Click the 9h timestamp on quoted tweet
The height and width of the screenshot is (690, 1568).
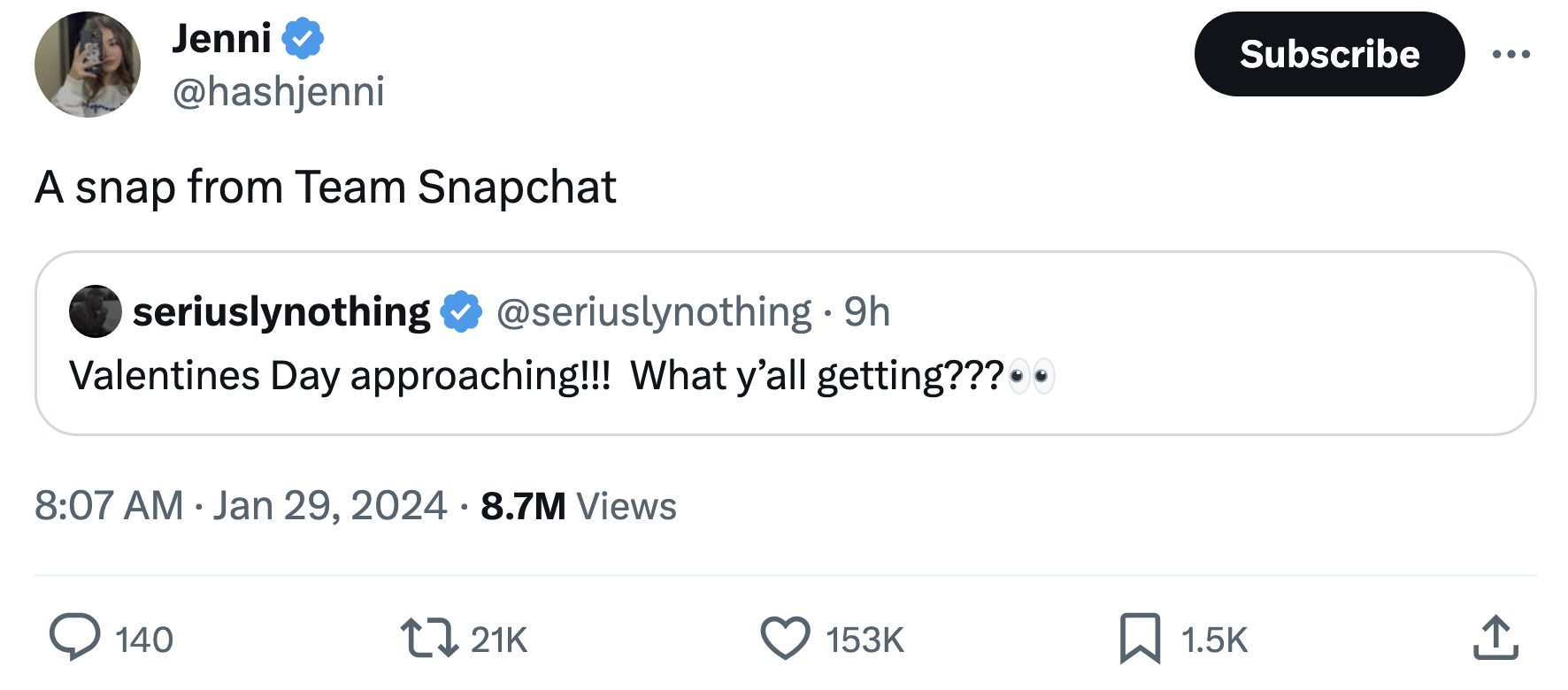866,311
